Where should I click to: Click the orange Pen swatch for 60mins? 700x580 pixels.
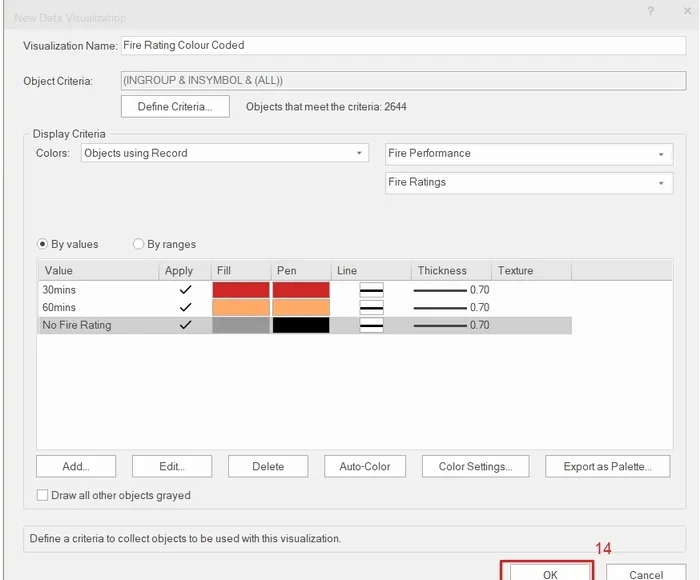[301, 307]
